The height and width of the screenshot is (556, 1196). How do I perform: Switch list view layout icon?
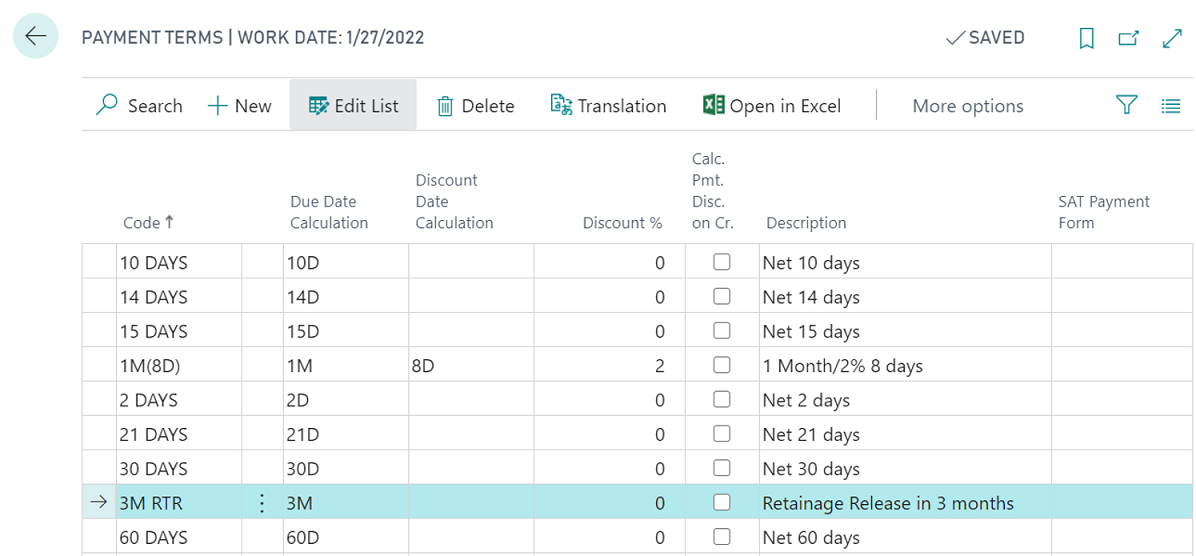point(1170,106)
